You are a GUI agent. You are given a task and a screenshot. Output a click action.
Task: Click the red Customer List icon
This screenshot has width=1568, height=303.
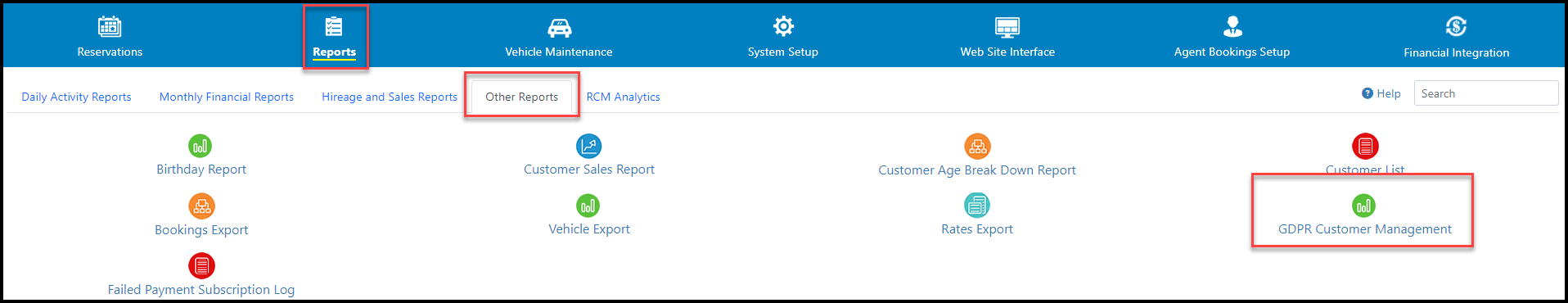[1365, 146]
